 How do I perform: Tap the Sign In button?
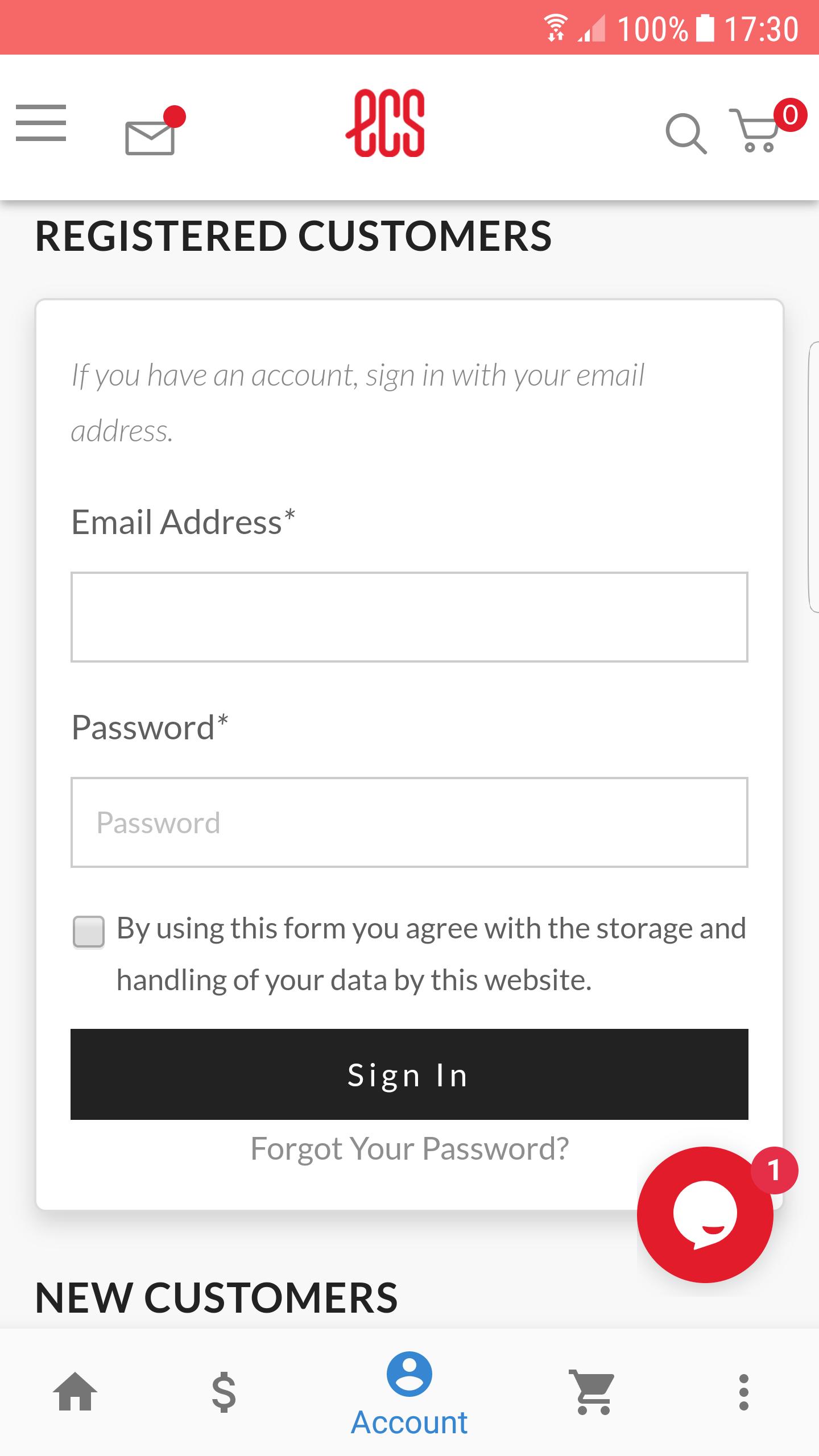[x=409, y=1074]
